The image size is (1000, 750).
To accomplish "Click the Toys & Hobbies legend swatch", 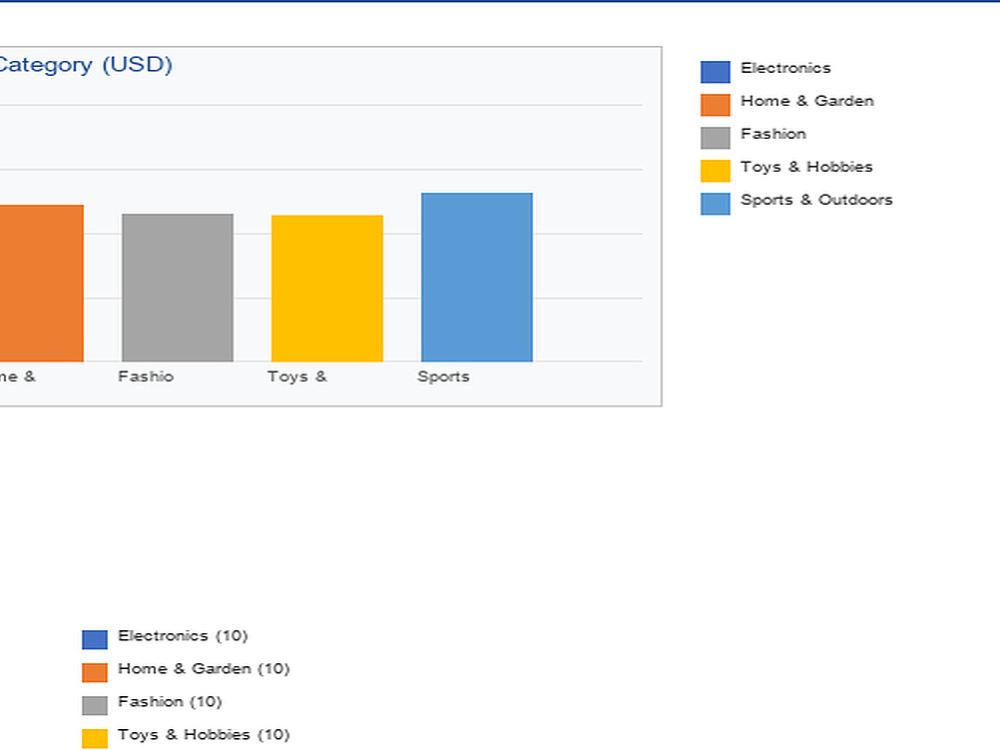I will coord(715,171).
